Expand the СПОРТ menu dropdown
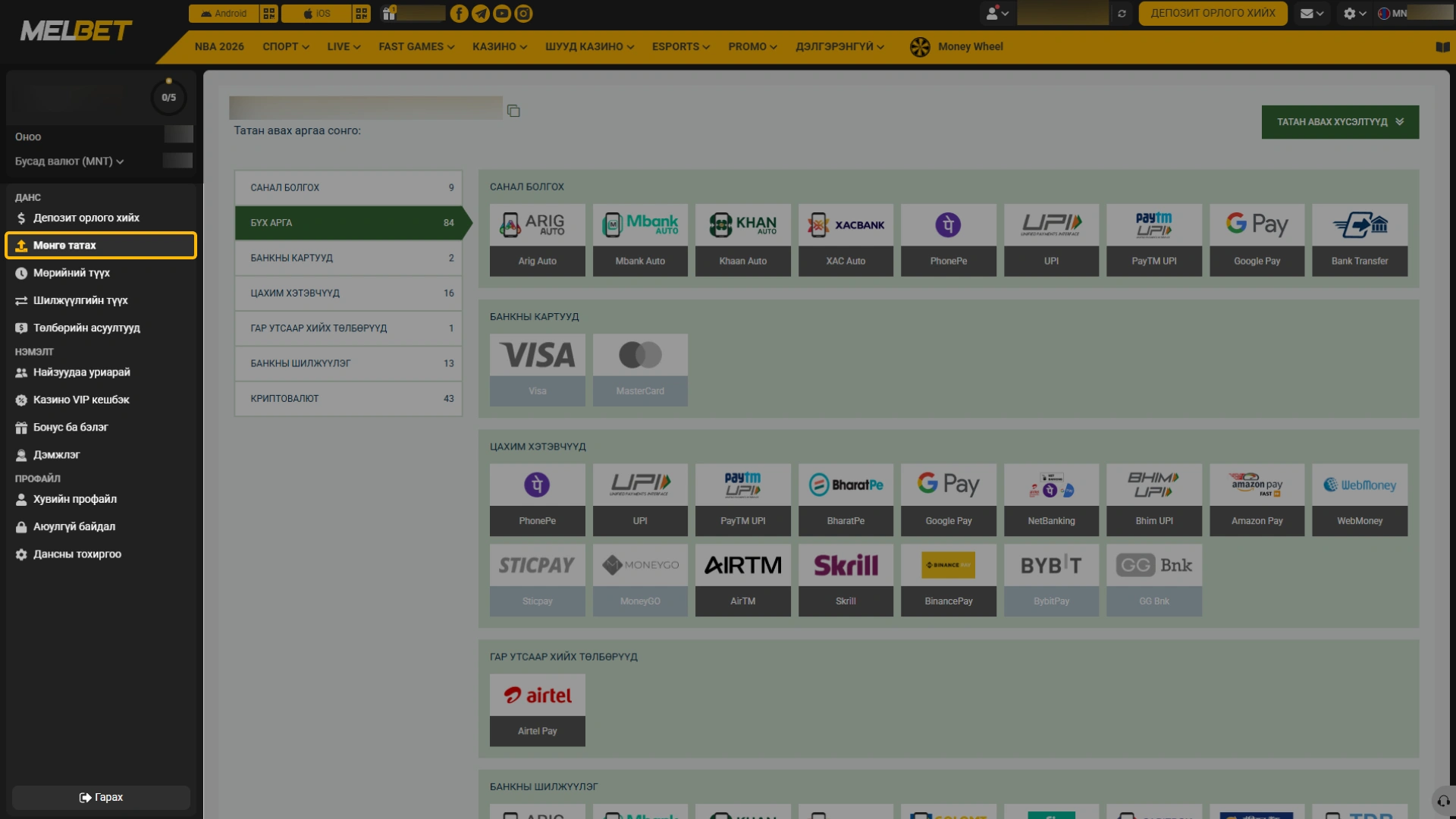 (x=286, y=47)
